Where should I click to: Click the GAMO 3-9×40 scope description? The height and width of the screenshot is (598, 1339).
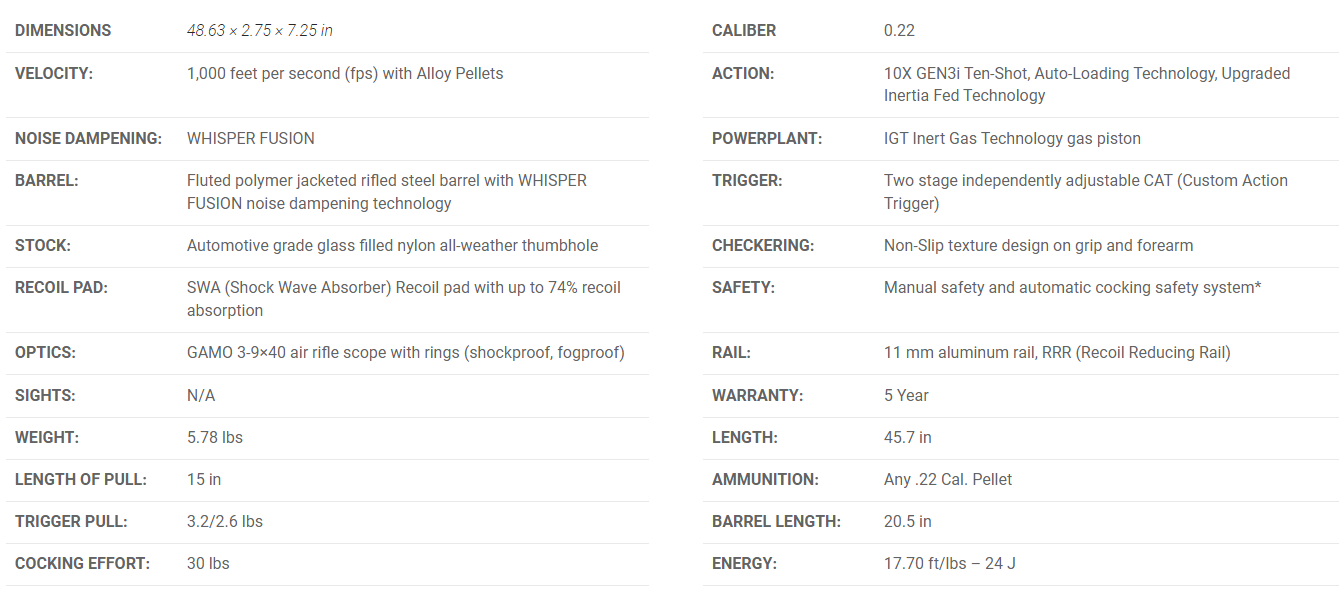(x=405, y=353)
